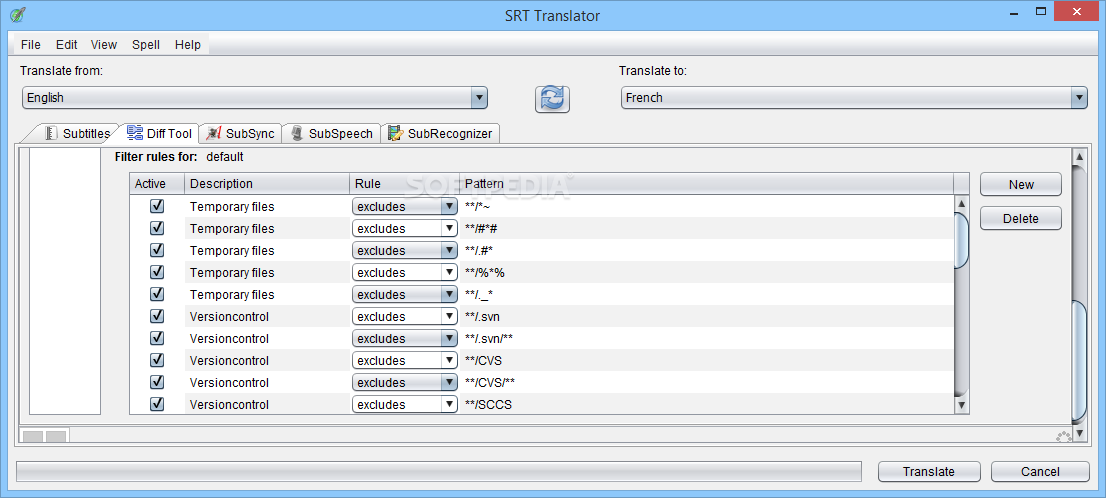Click Temporary files description for **/*~
1106x498 pixels.
tap(267, 207)
